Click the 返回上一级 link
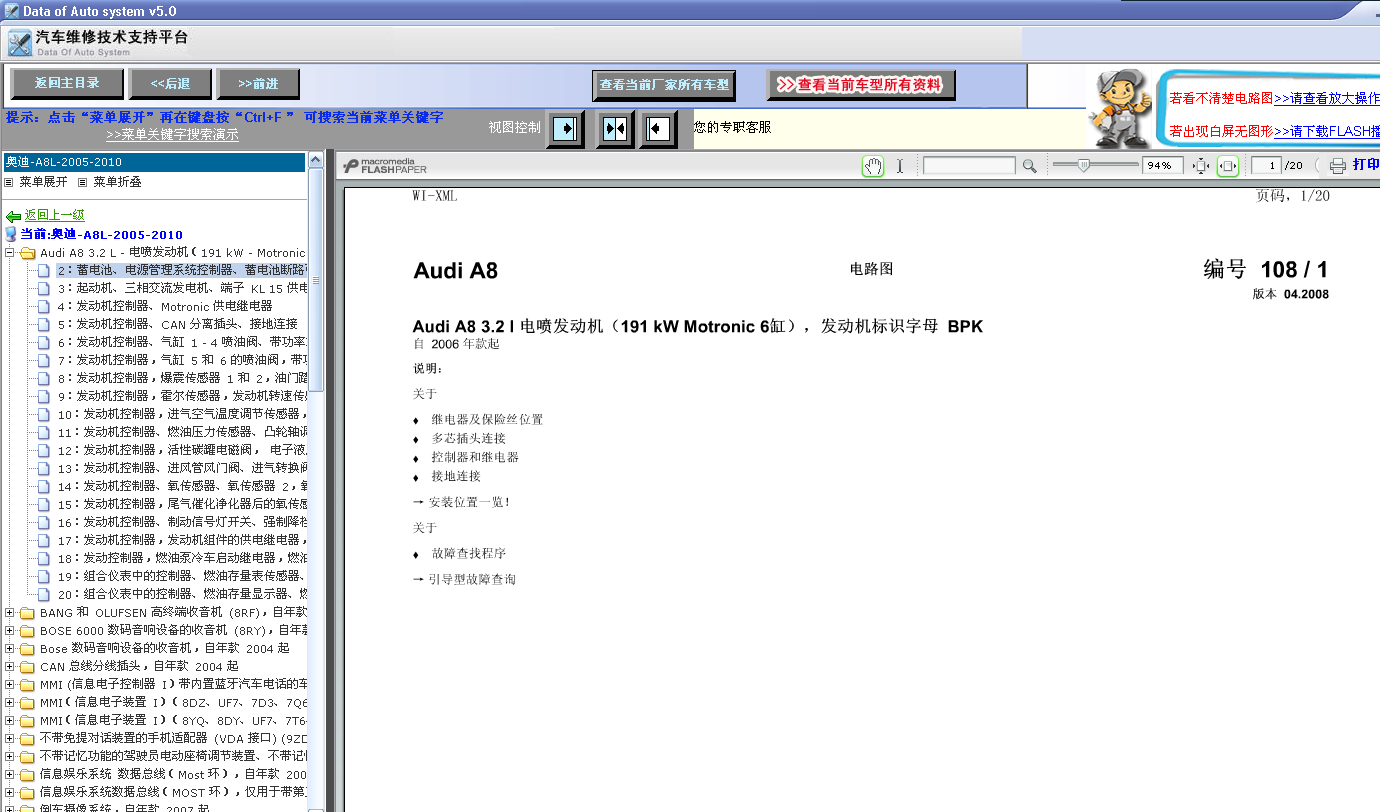Viewport: 1380px width, 812px height. (55, 215)
